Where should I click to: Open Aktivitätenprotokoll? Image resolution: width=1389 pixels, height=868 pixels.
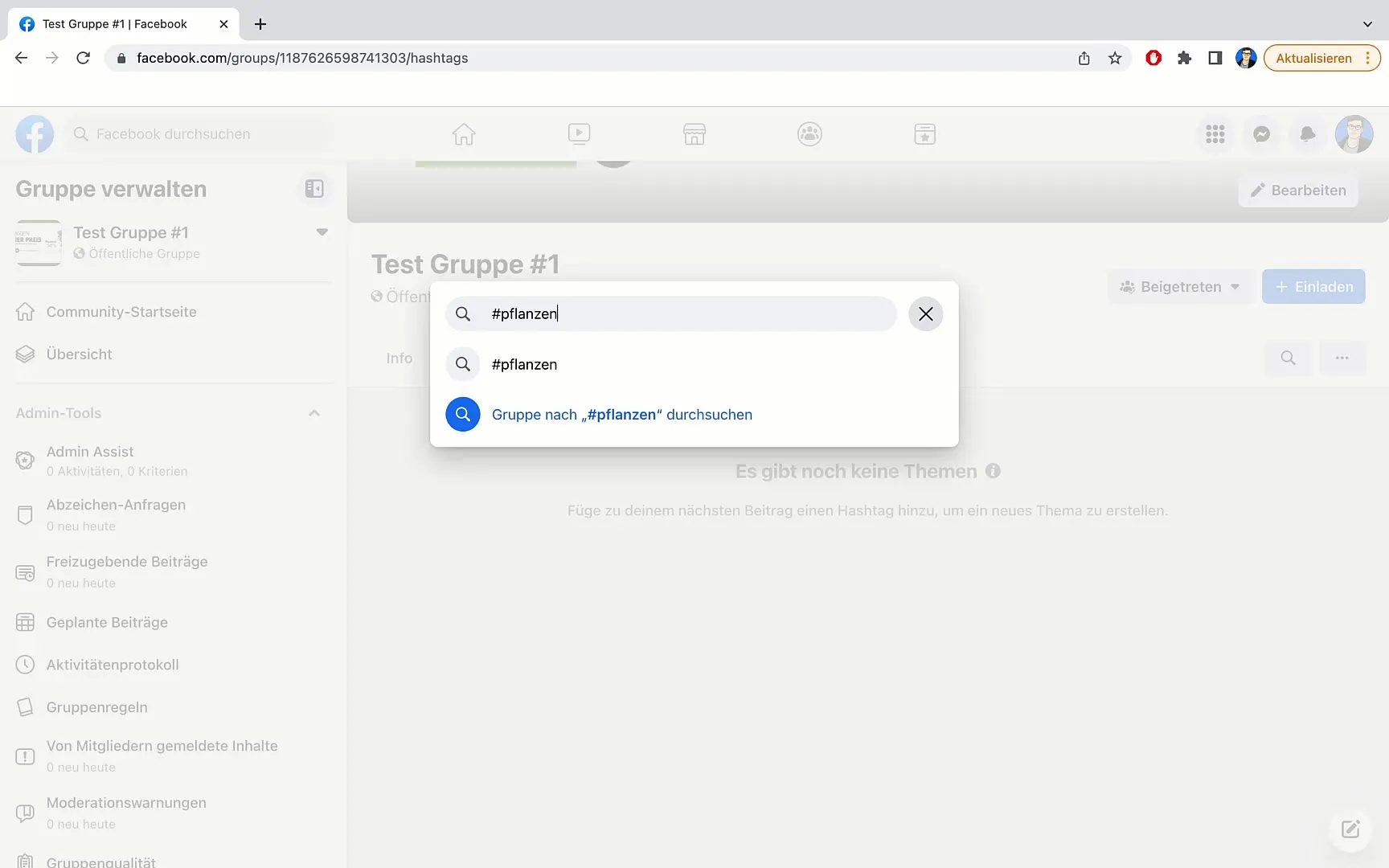point(172,665)
